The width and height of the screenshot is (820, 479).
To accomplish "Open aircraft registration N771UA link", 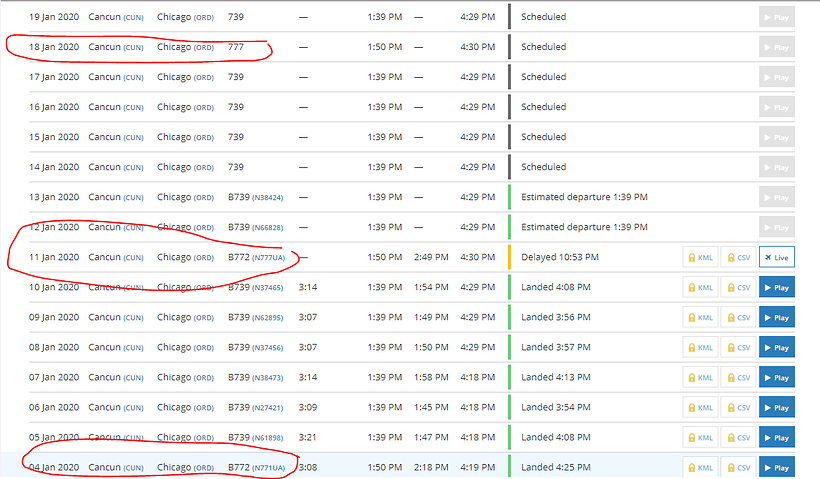I will click(268, 468).
